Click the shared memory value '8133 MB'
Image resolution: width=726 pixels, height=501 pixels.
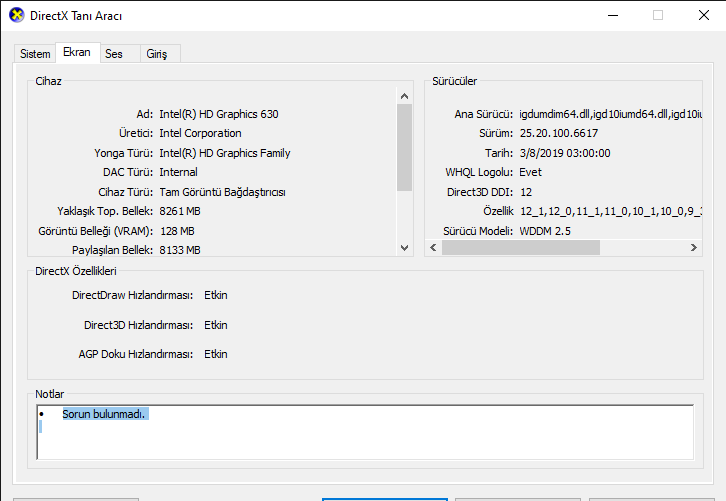point(180,250)
